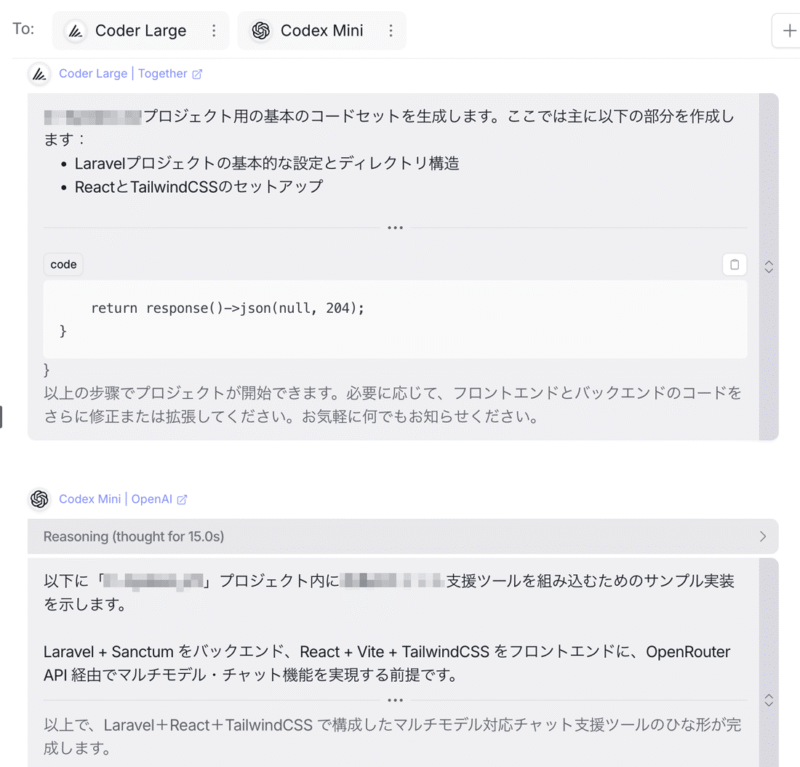800x767 pixels.
Task: Click OpenAI external link icon
Action: click(x=182, y=500)
